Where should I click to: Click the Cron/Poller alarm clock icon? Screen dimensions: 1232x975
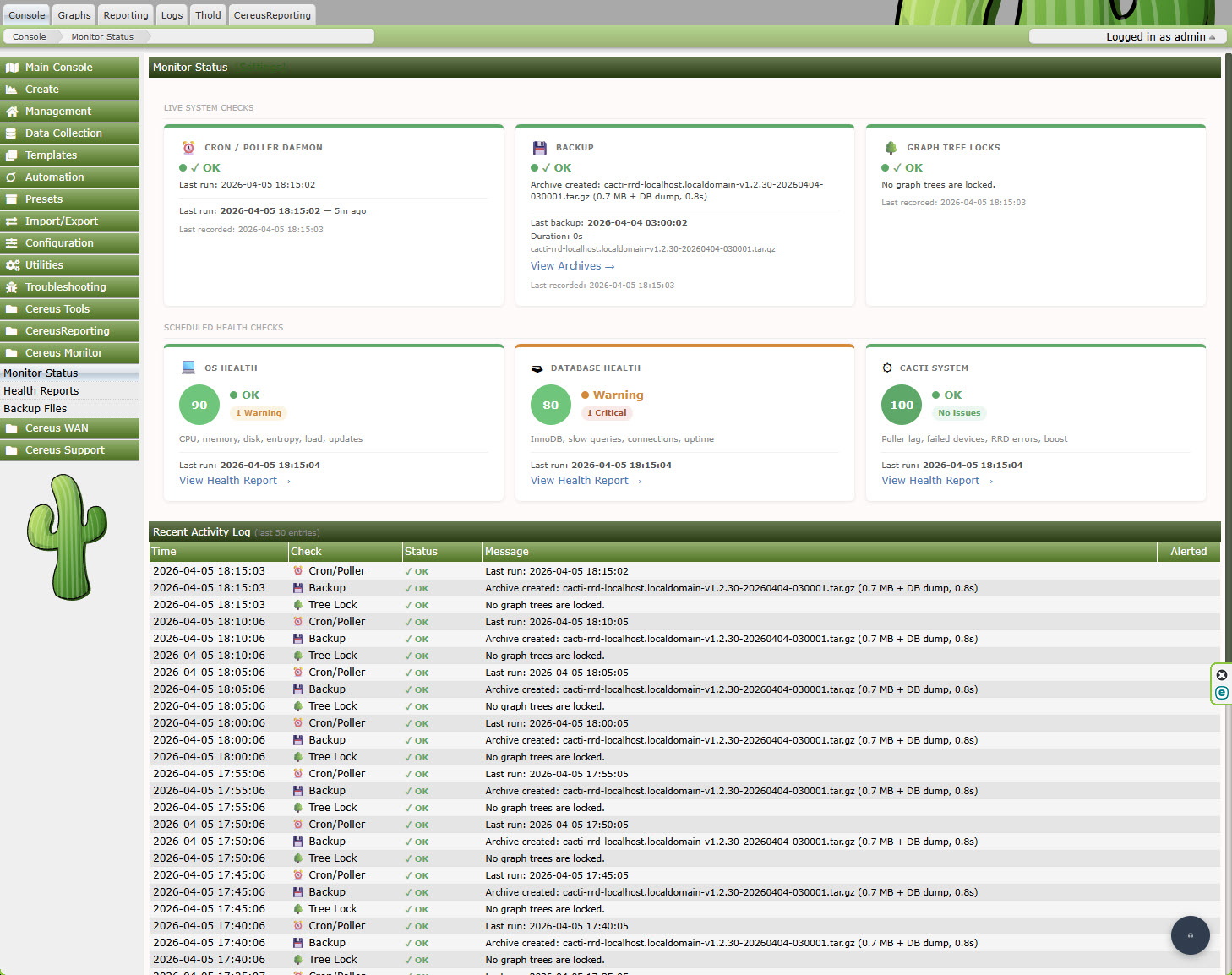tap(188, 147)
